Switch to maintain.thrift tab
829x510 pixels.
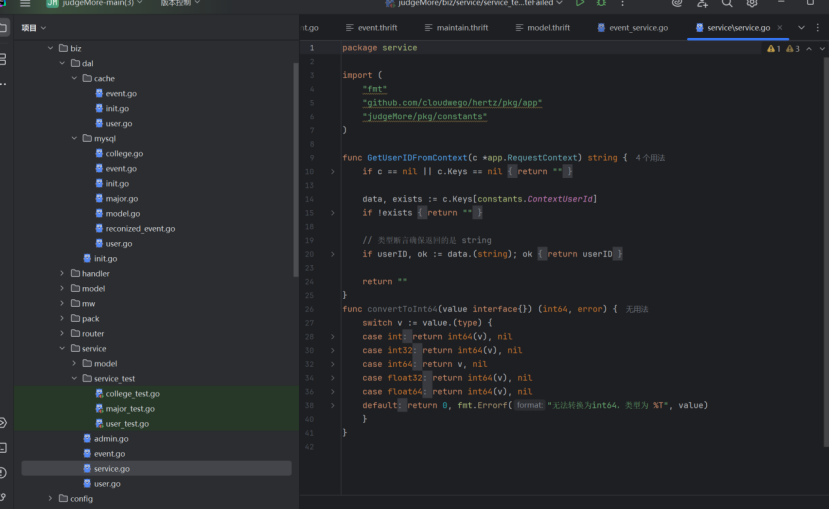pyautogui.click(x=456, y=27)
